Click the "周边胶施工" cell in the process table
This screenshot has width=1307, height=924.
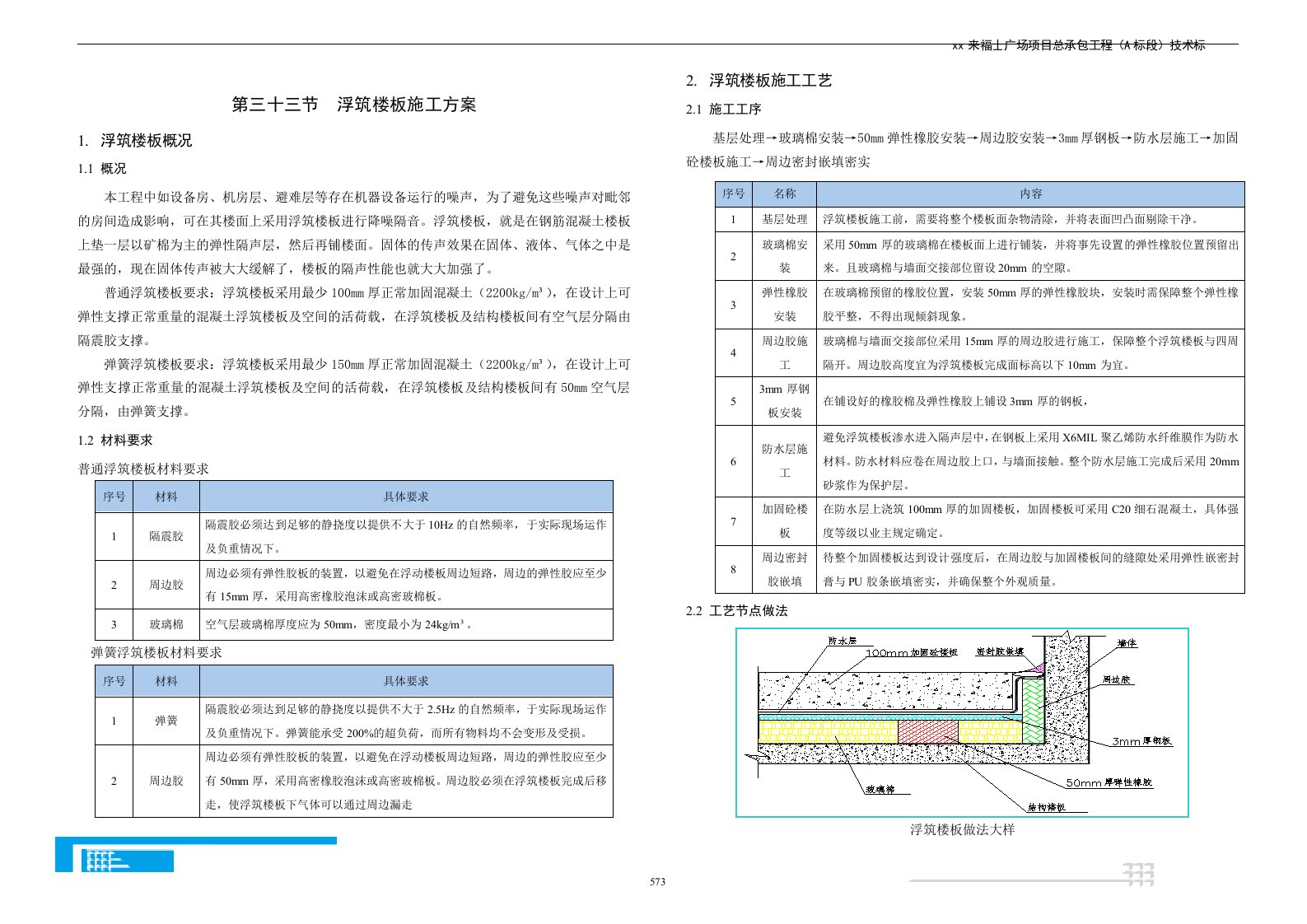coord(785,353)
